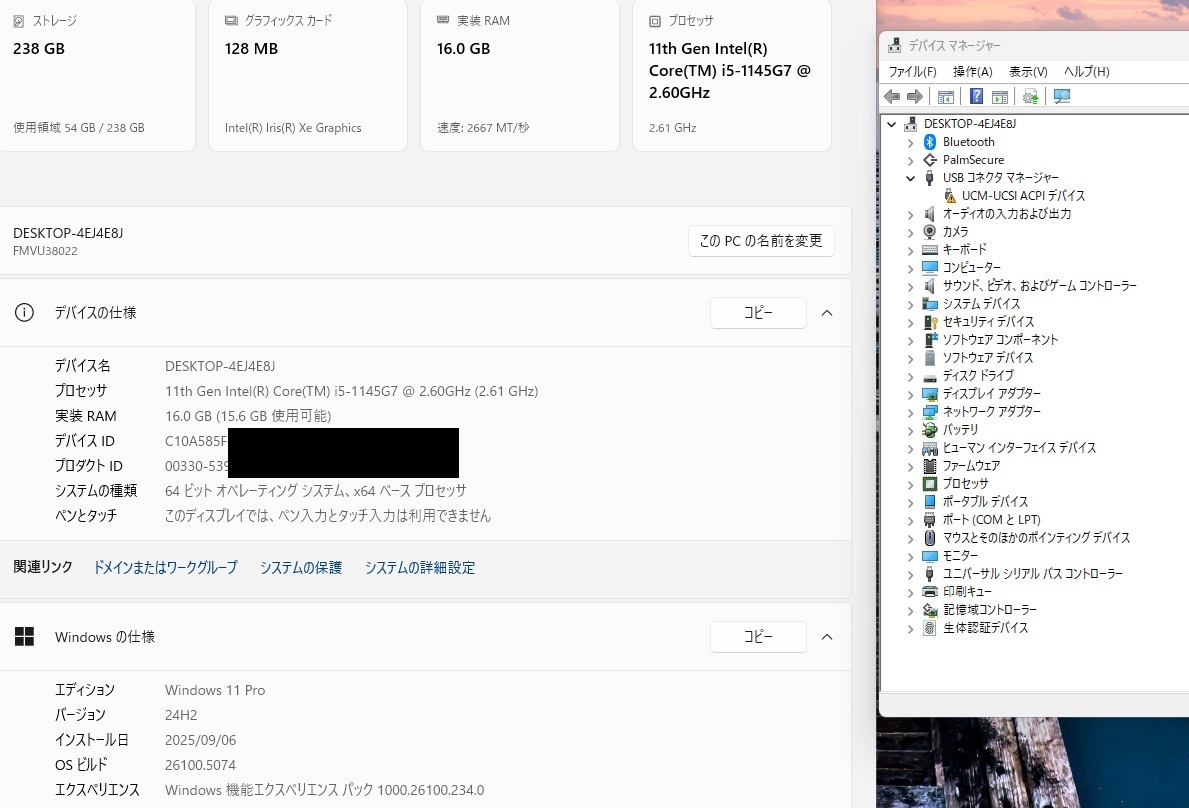Open システムの保護 link
Screen dimensions: 1189x808
301,567
